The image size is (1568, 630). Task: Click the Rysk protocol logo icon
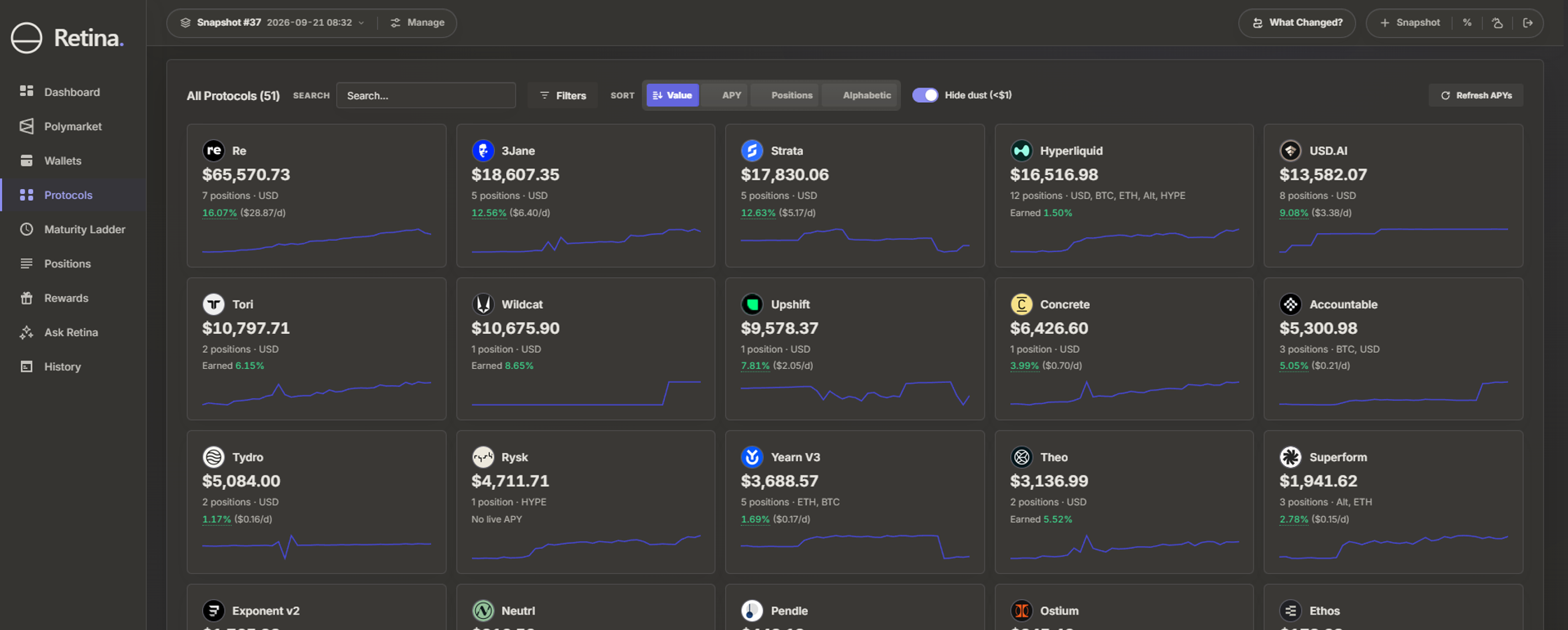coord(483,457)
